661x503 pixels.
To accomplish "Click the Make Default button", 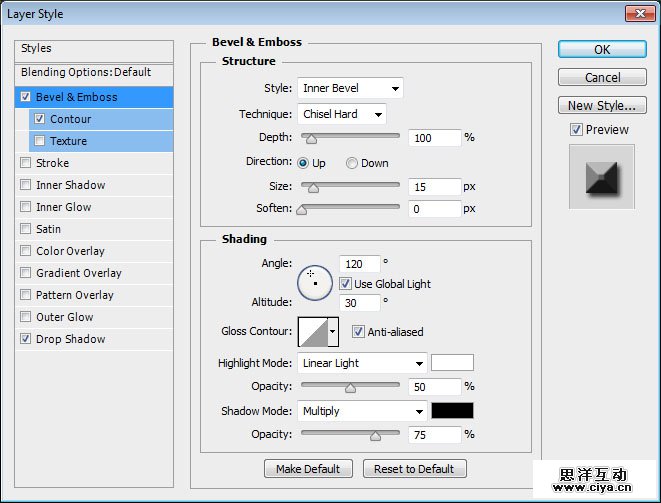I will coord(308,469).
